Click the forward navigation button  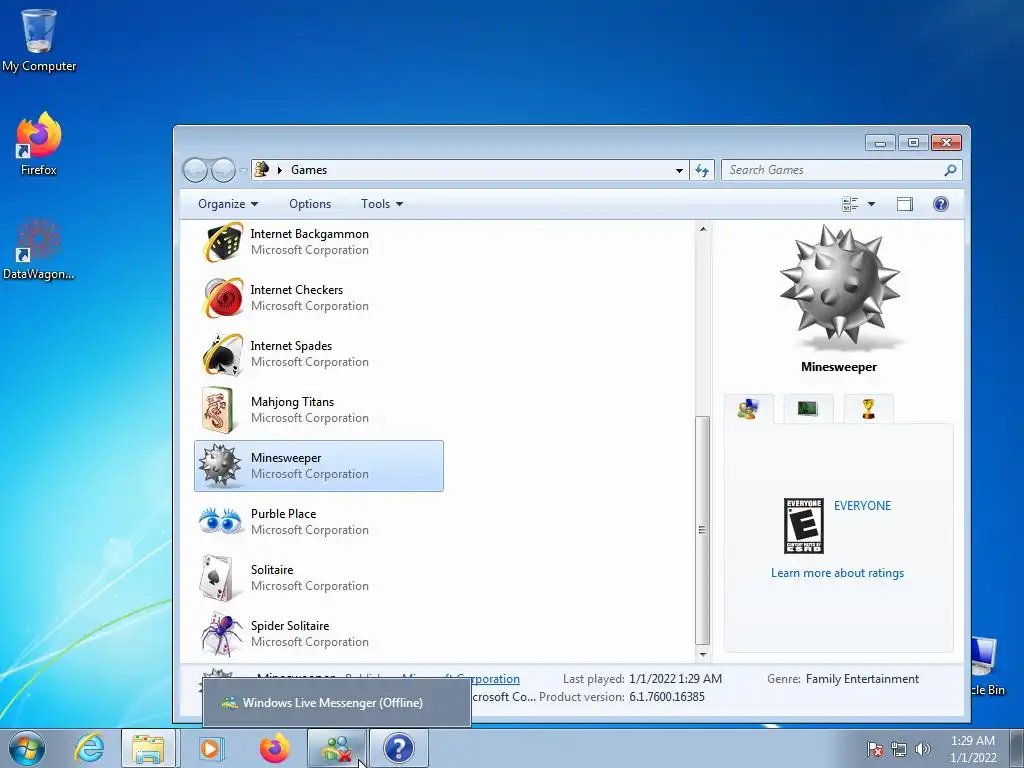[x=223, y=170]
